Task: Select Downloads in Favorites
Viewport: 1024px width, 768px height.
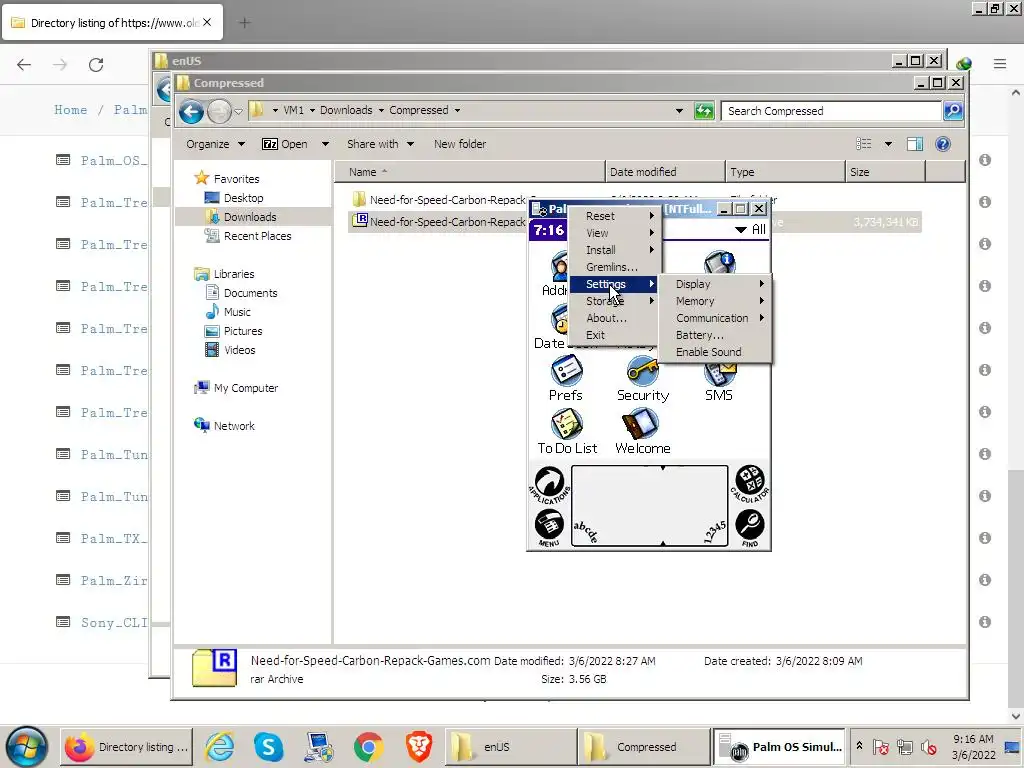Action: pos(249,217)
